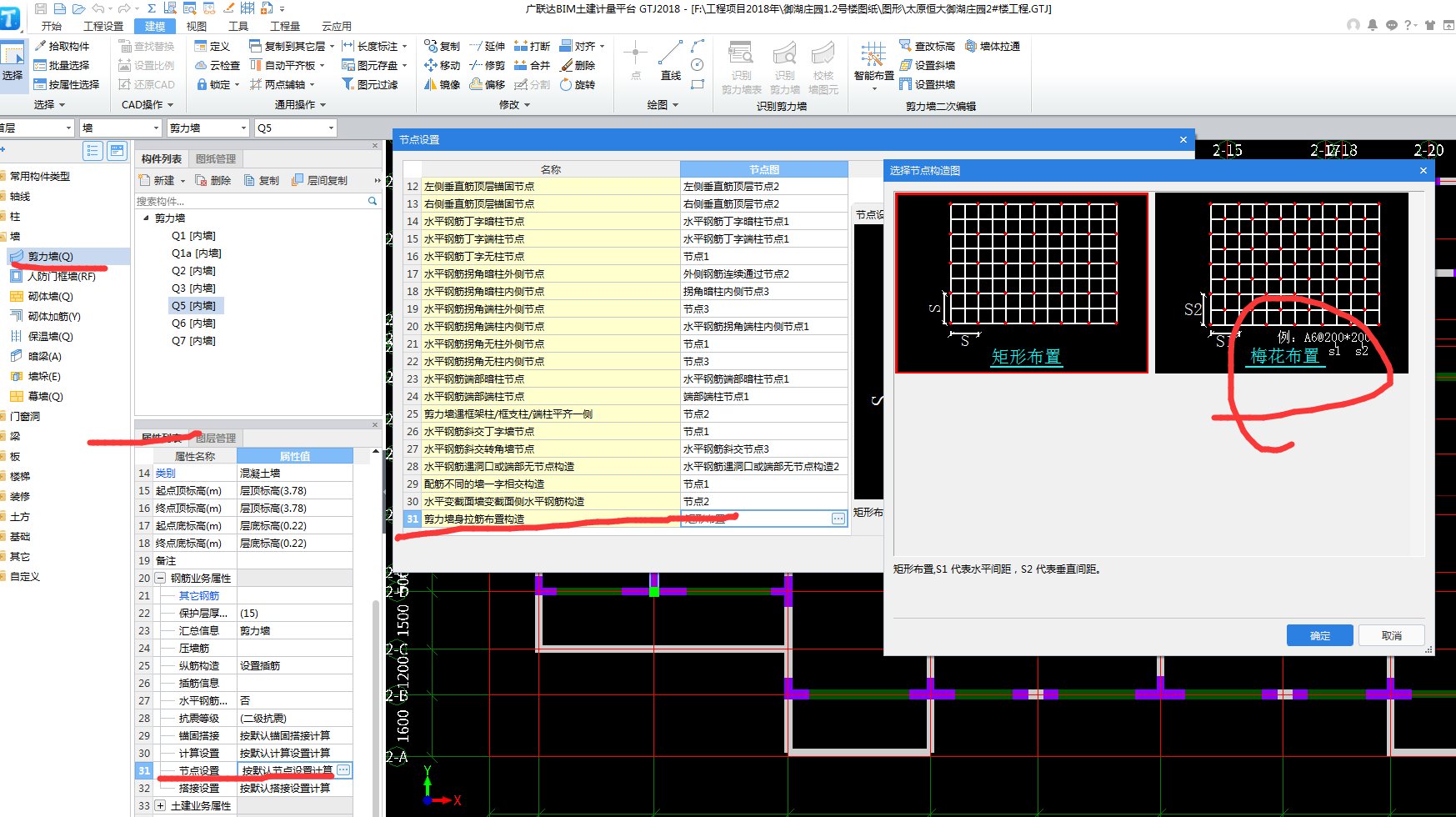Choose the 偏移 offset tool
This screenshot has height=817, width=1456.
coord(487,84)
